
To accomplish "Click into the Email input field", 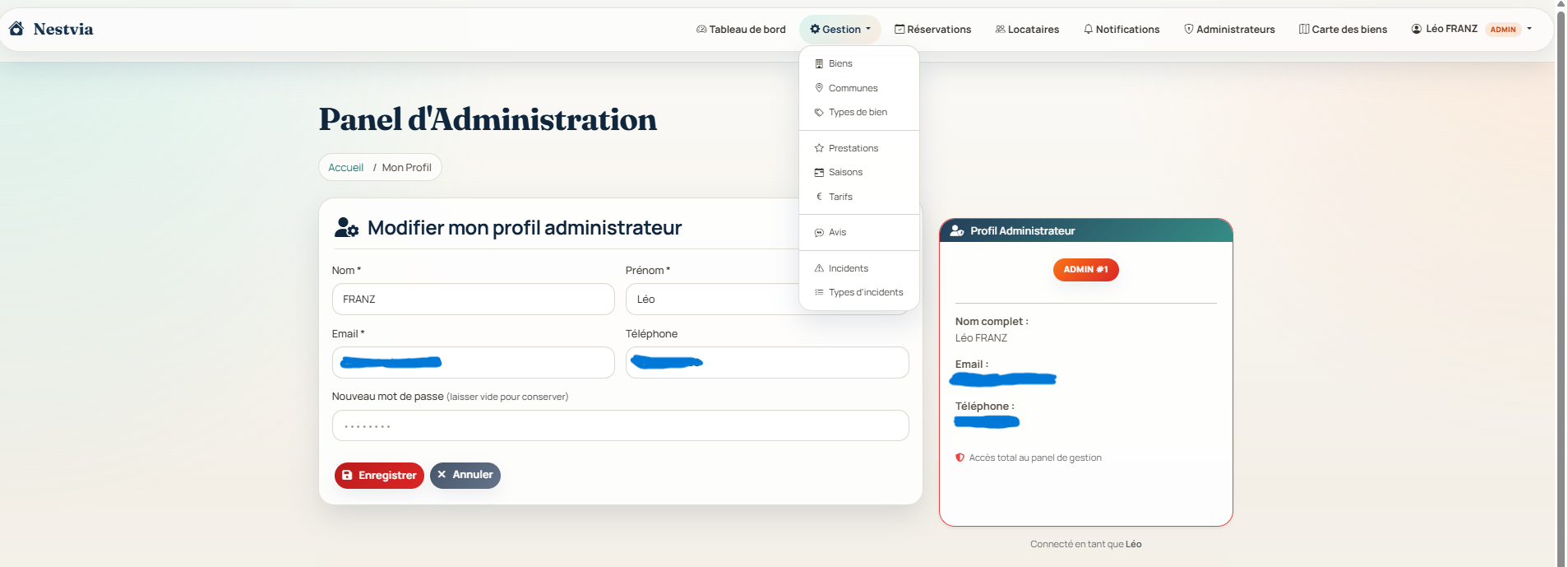I will [x=474, y=363].
